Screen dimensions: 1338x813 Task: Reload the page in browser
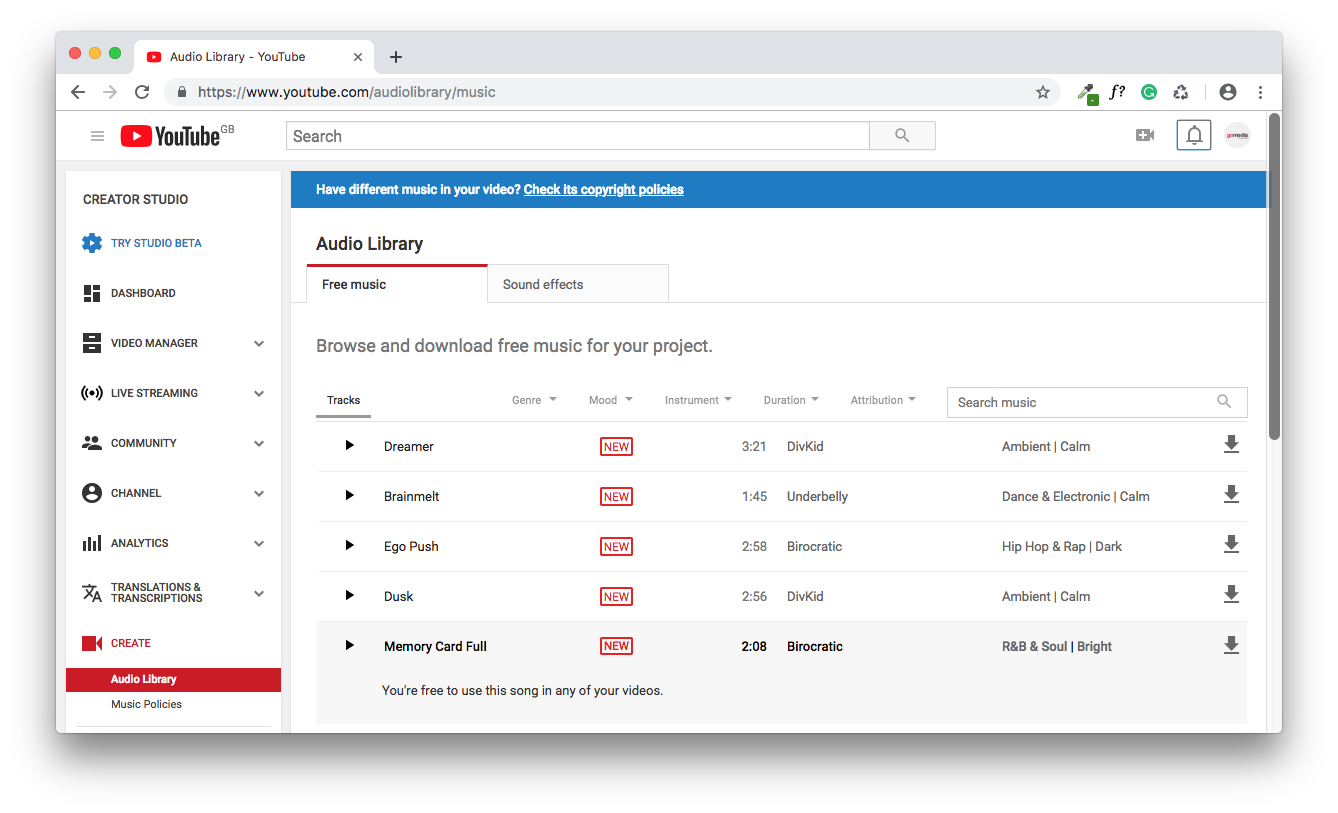(142, 92)
